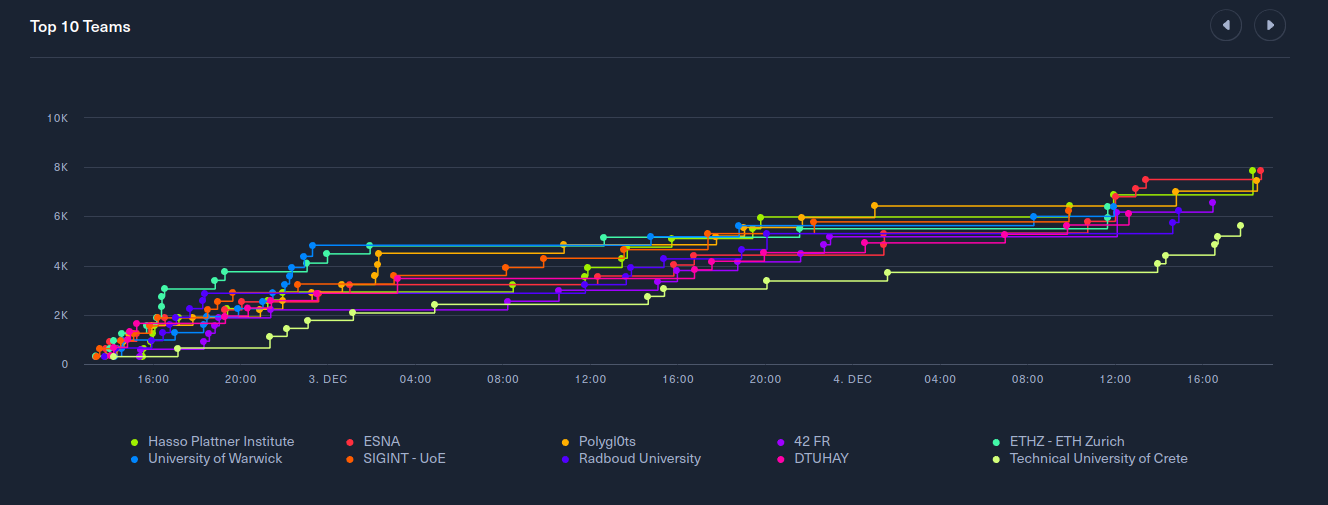
Task: Click the Top 10 Teams heading
Action: pyautogui.click(x=80, y=26)
